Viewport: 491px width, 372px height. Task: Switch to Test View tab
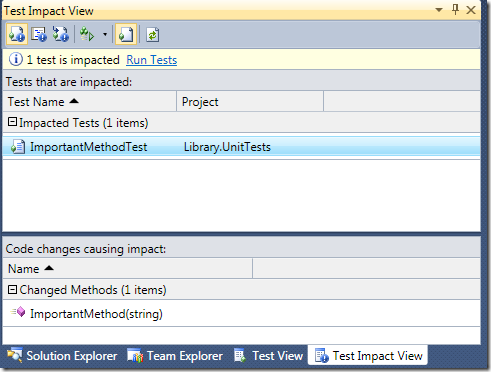coord(268,356)
